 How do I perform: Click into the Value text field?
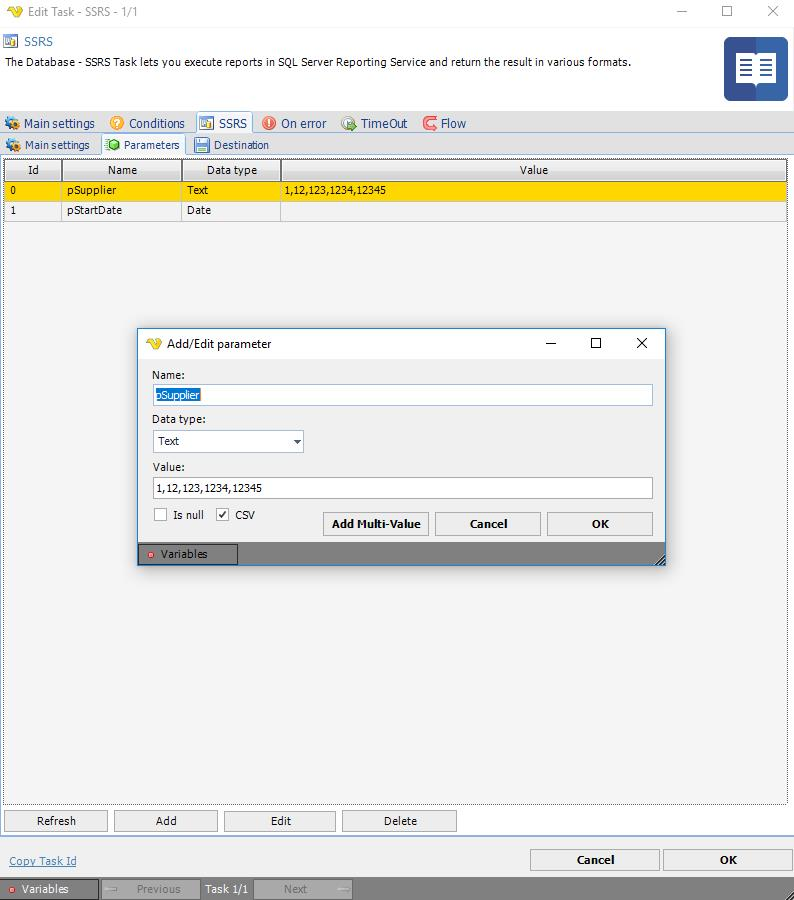pos(402,488)
